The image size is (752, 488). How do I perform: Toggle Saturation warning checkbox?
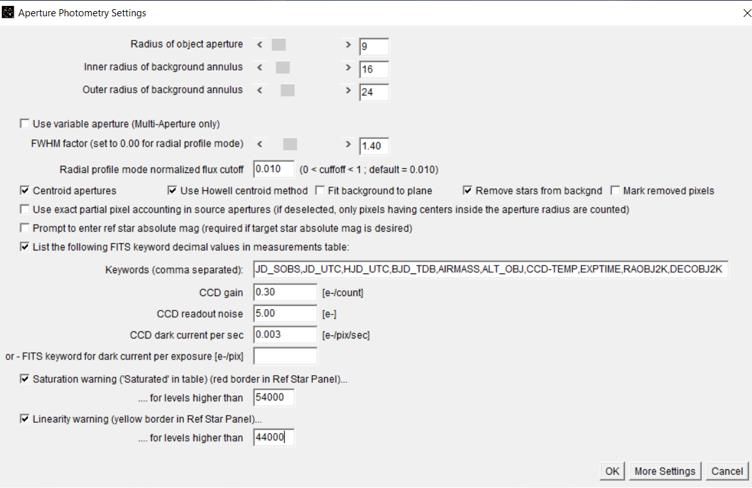point(25,379)
